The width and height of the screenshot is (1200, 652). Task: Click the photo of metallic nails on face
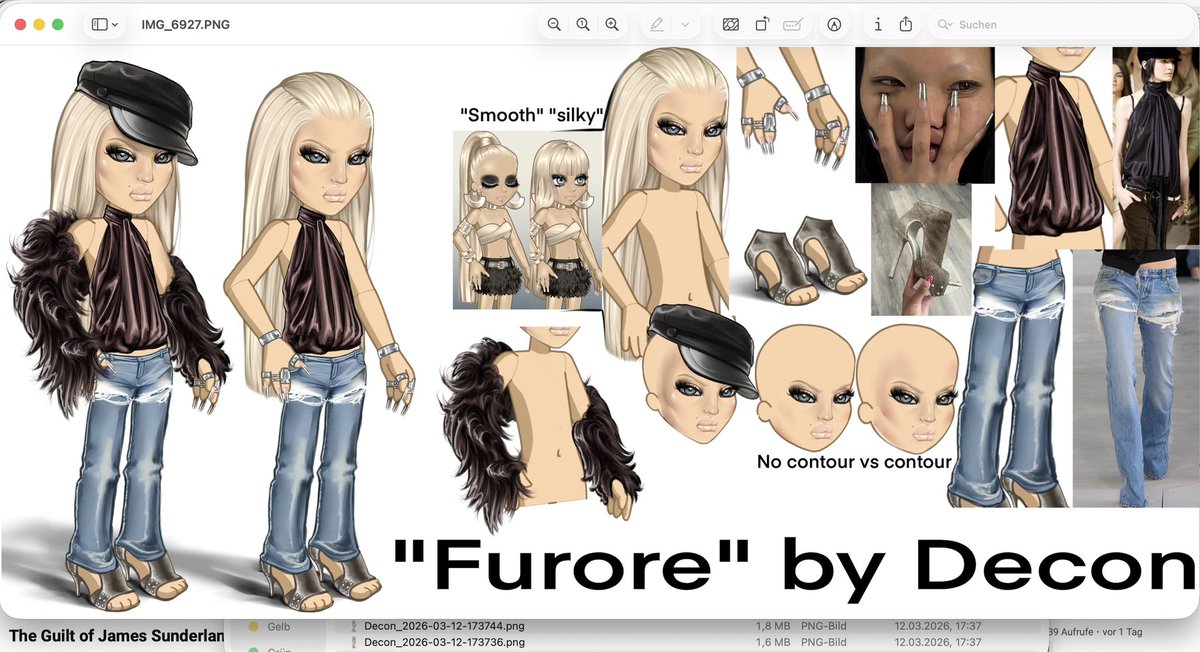tap(925, 114)
